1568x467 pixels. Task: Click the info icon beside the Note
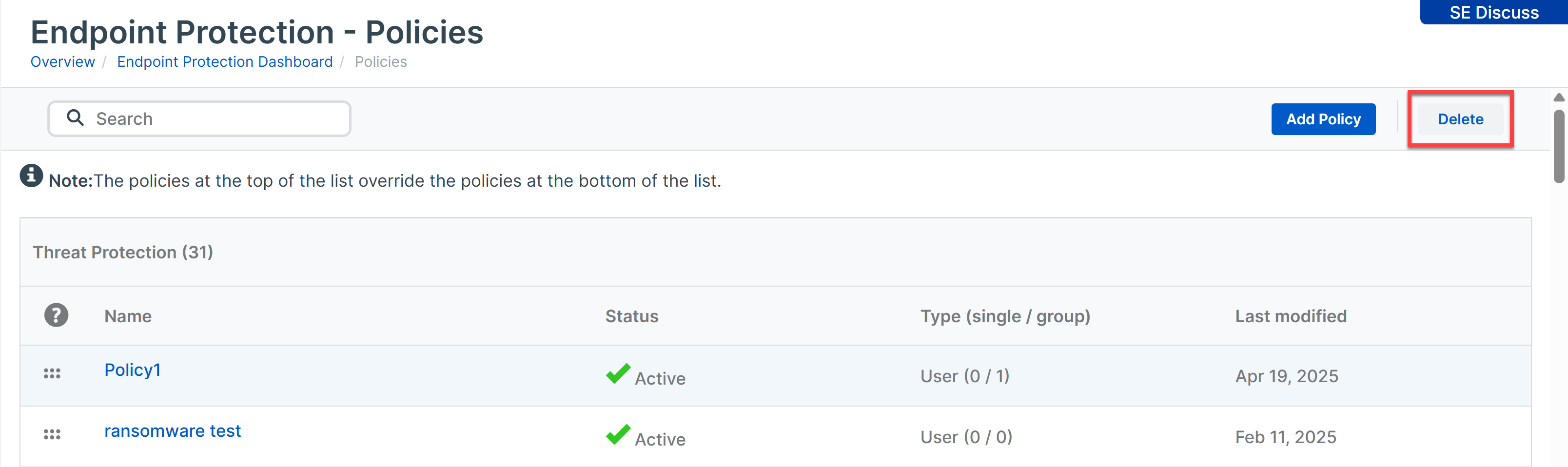tap(31, 175)
